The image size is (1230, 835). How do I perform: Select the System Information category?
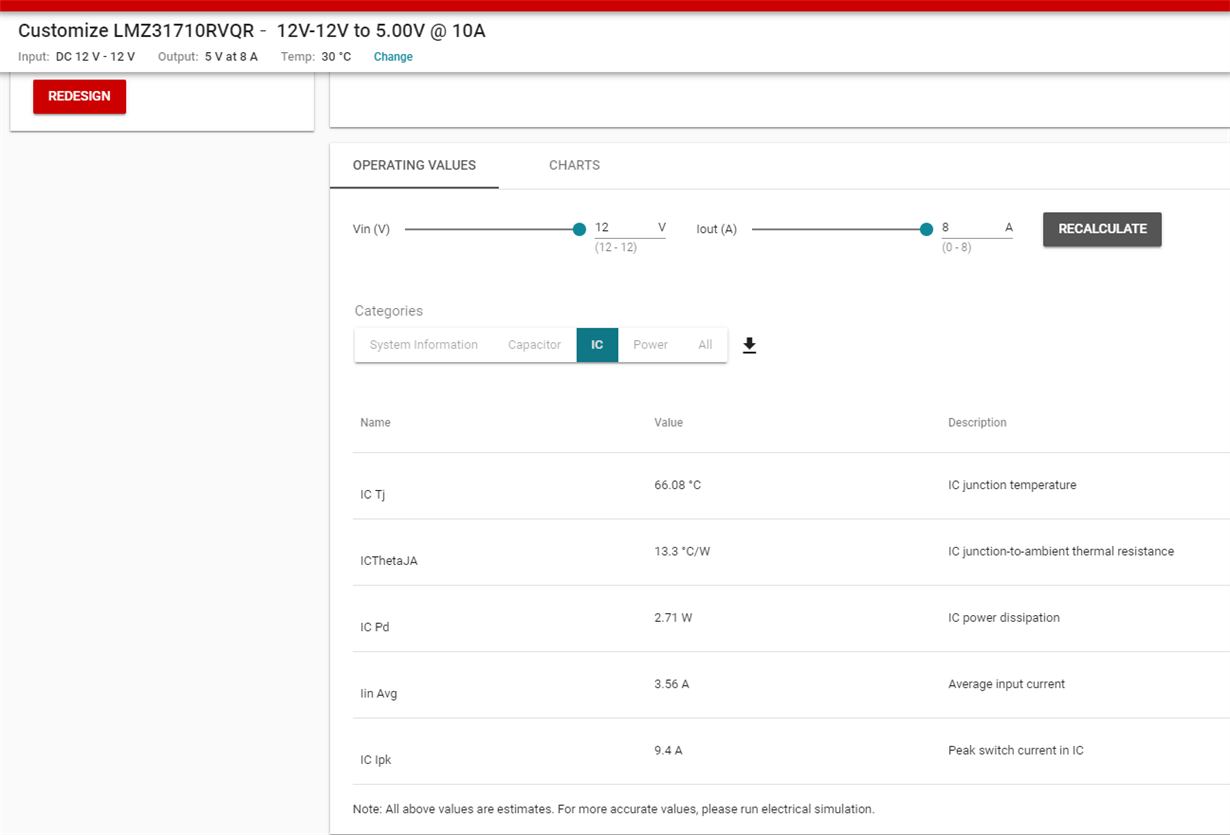(x=424, y=345)
